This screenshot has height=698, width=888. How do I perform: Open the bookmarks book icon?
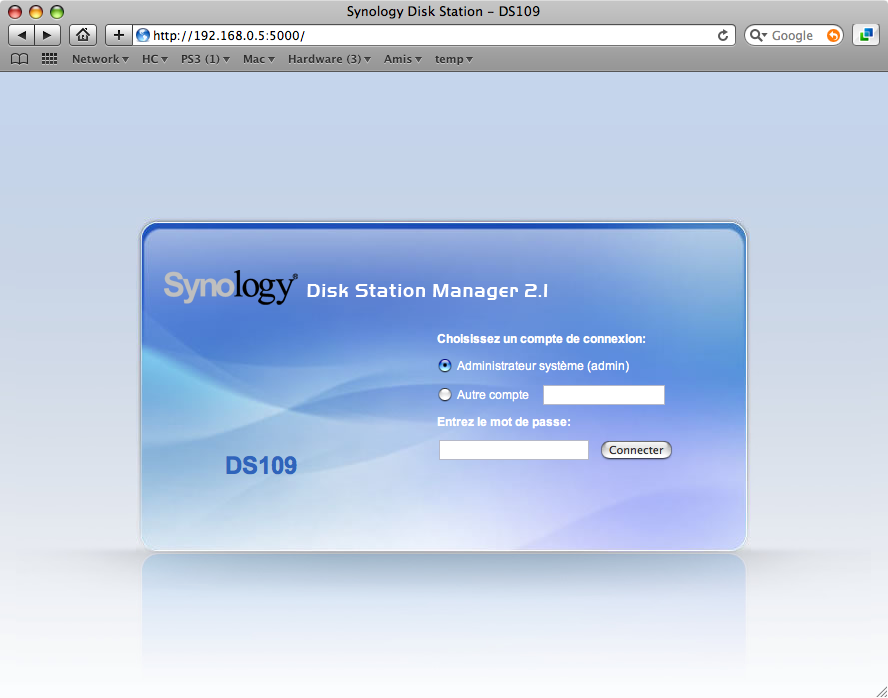click(20, 59)
